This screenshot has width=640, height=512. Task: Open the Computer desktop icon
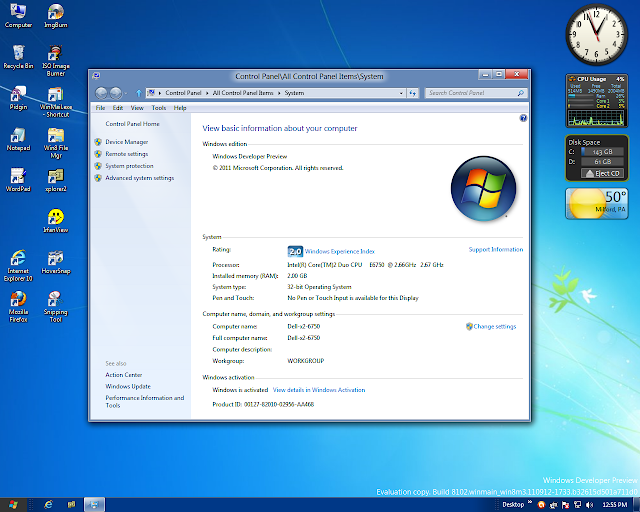point(18,16)
